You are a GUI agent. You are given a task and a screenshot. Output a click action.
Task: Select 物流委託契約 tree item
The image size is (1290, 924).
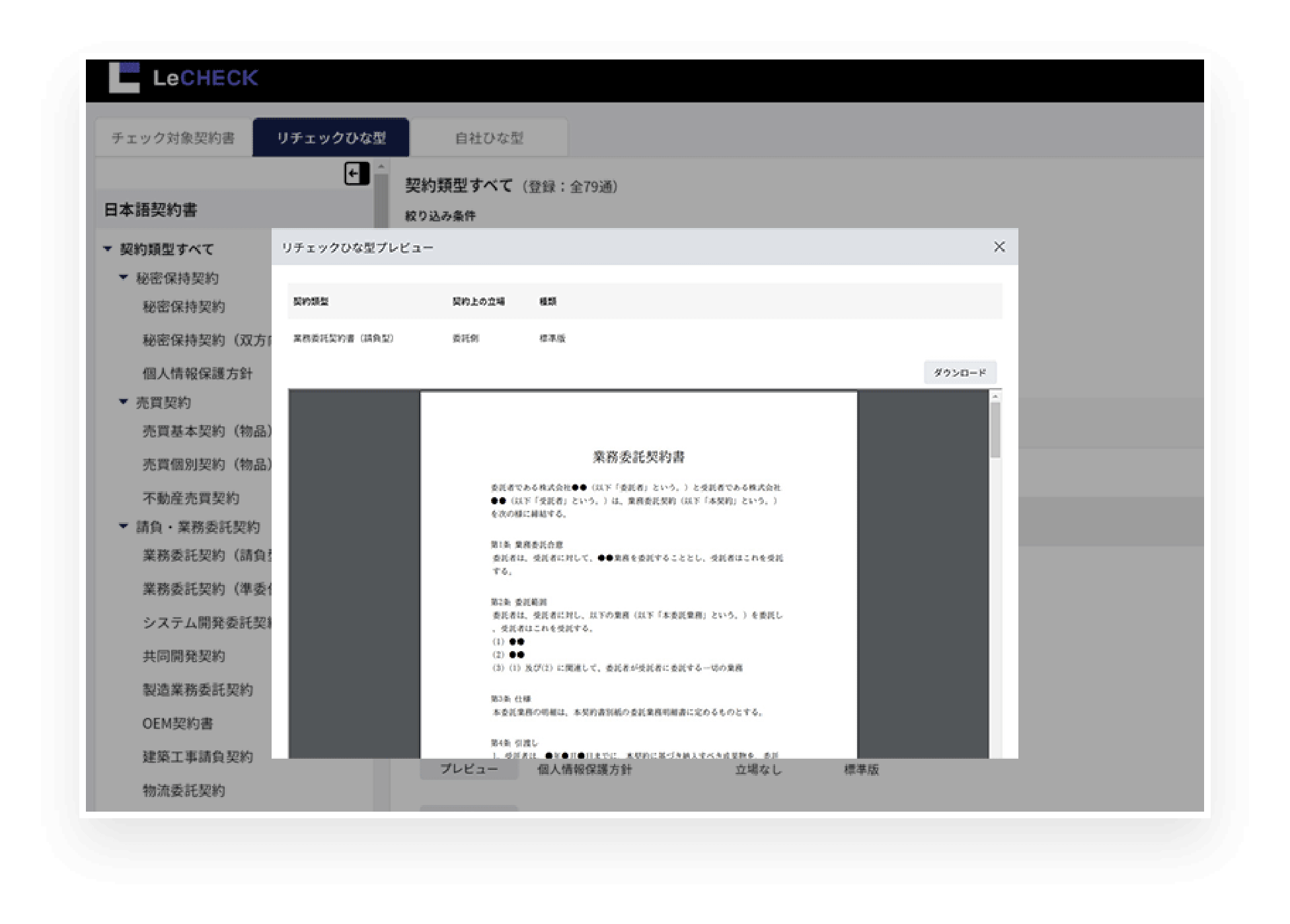(x=184, y=790)
